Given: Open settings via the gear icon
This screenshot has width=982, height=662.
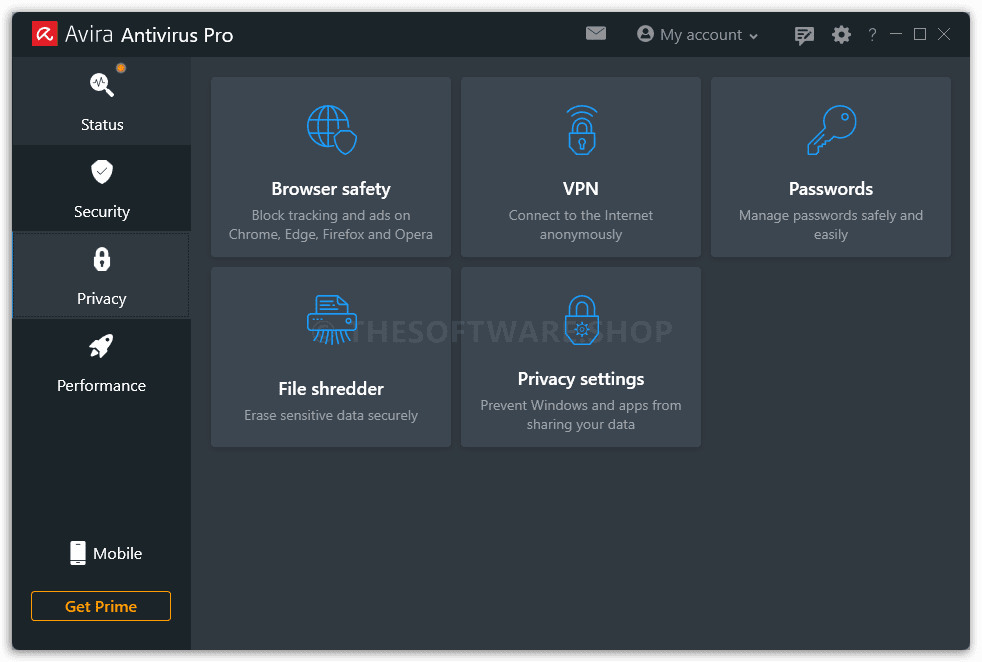Looking at the screenshot, I should coord(841,34).
